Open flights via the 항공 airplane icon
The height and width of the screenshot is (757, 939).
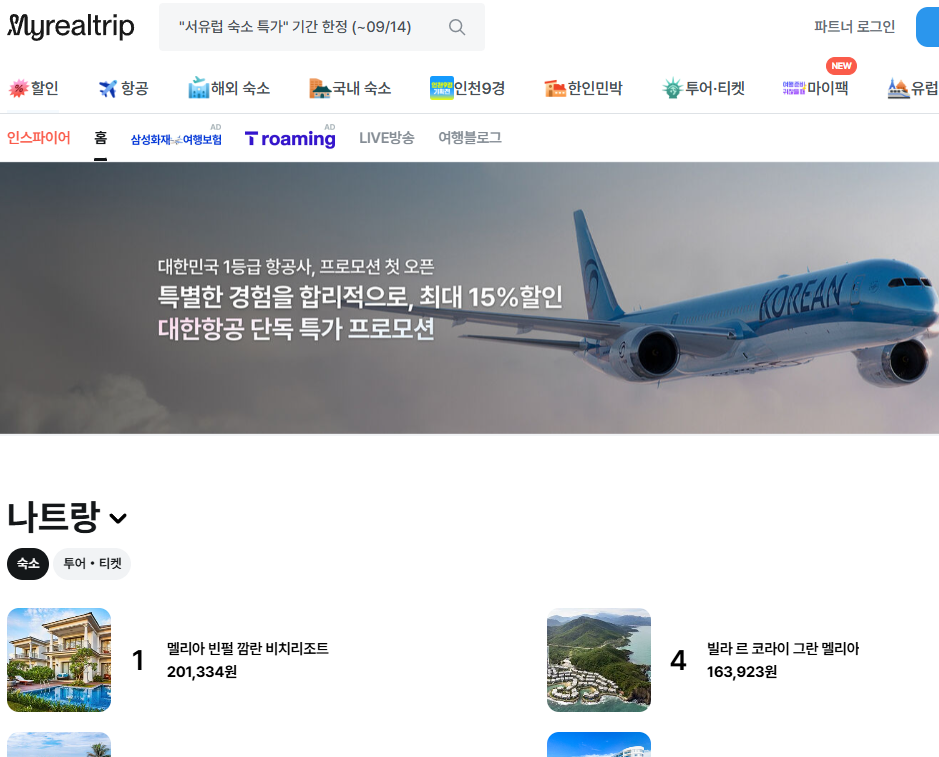105,86
